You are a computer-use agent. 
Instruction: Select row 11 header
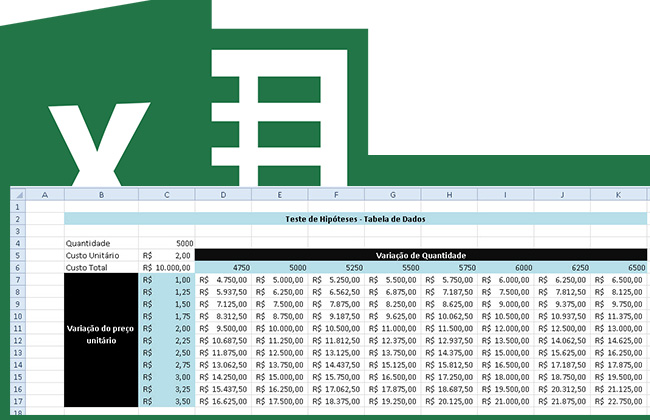coord(18,328)
